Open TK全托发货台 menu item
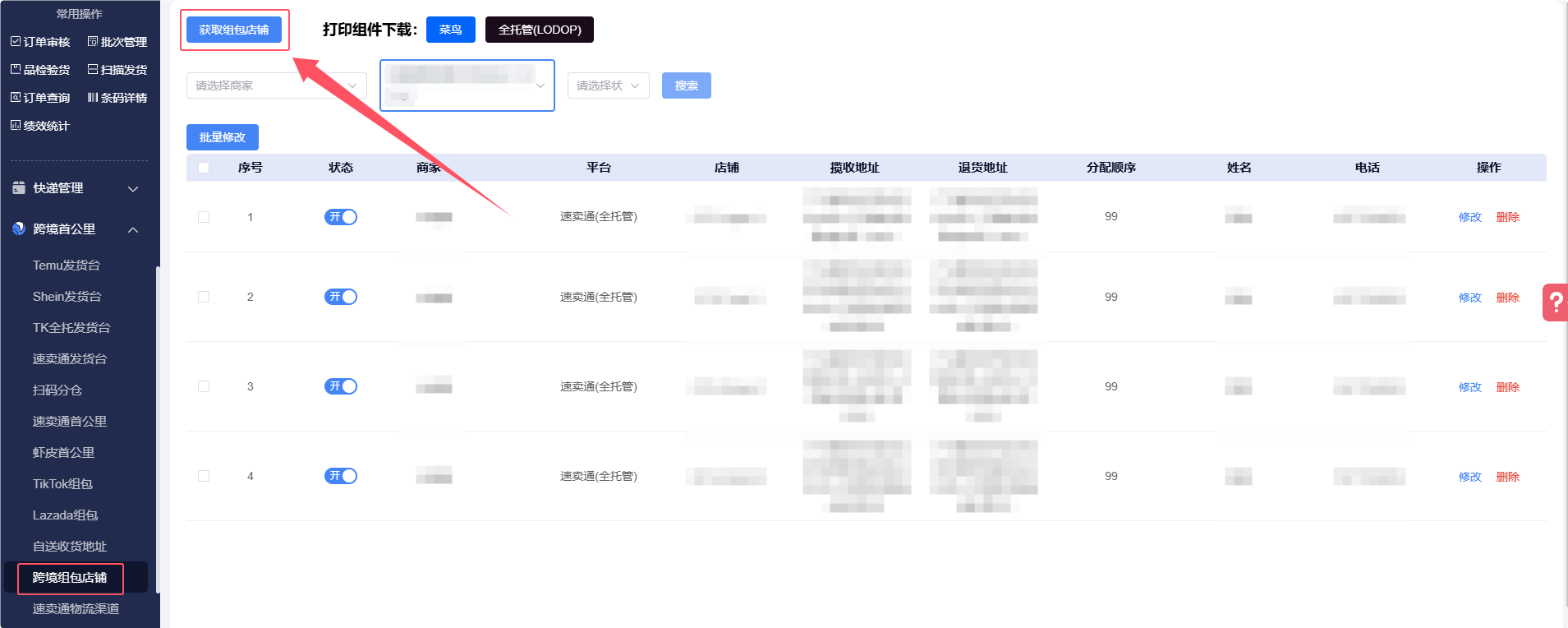The width and height of the screenshot is (1568, 628). [71, 328]
